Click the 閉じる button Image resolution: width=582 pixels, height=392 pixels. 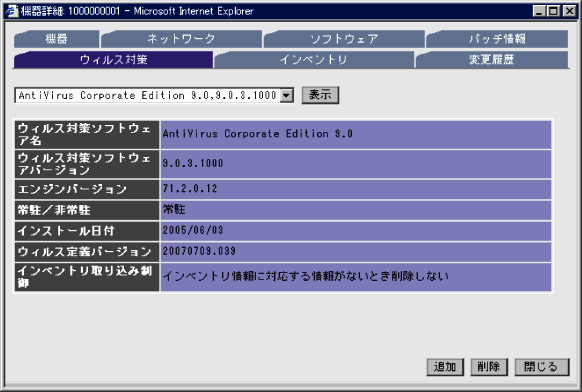click(542, 367)
